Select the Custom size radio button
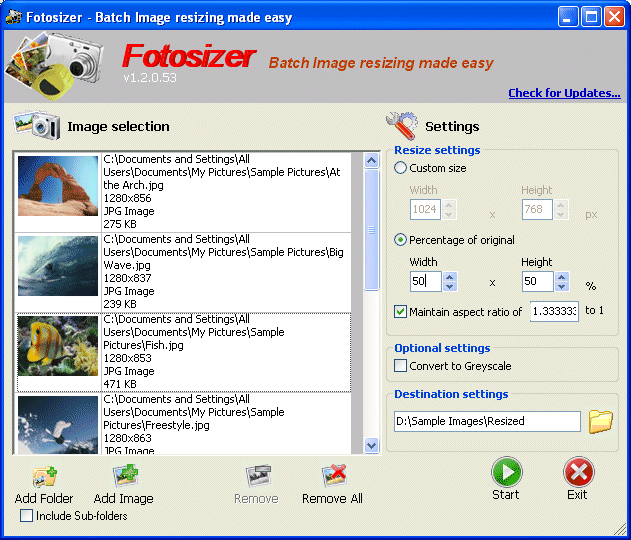631x540 pixels. (x=400, y=168)
